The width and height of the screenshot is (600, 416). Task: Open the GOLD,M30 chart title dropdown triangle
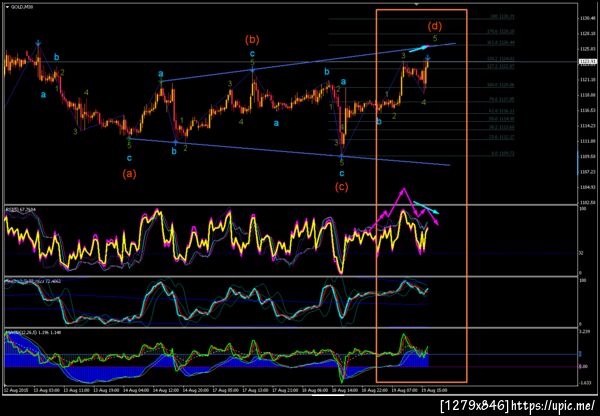tap(7, 7)
